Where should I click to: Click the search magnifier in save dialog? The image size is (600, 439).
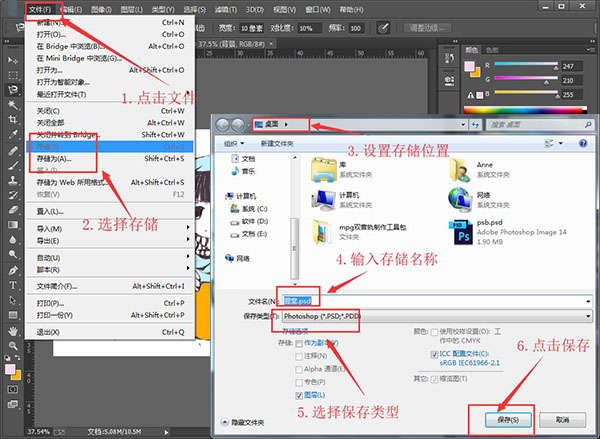tap(588, 124)
